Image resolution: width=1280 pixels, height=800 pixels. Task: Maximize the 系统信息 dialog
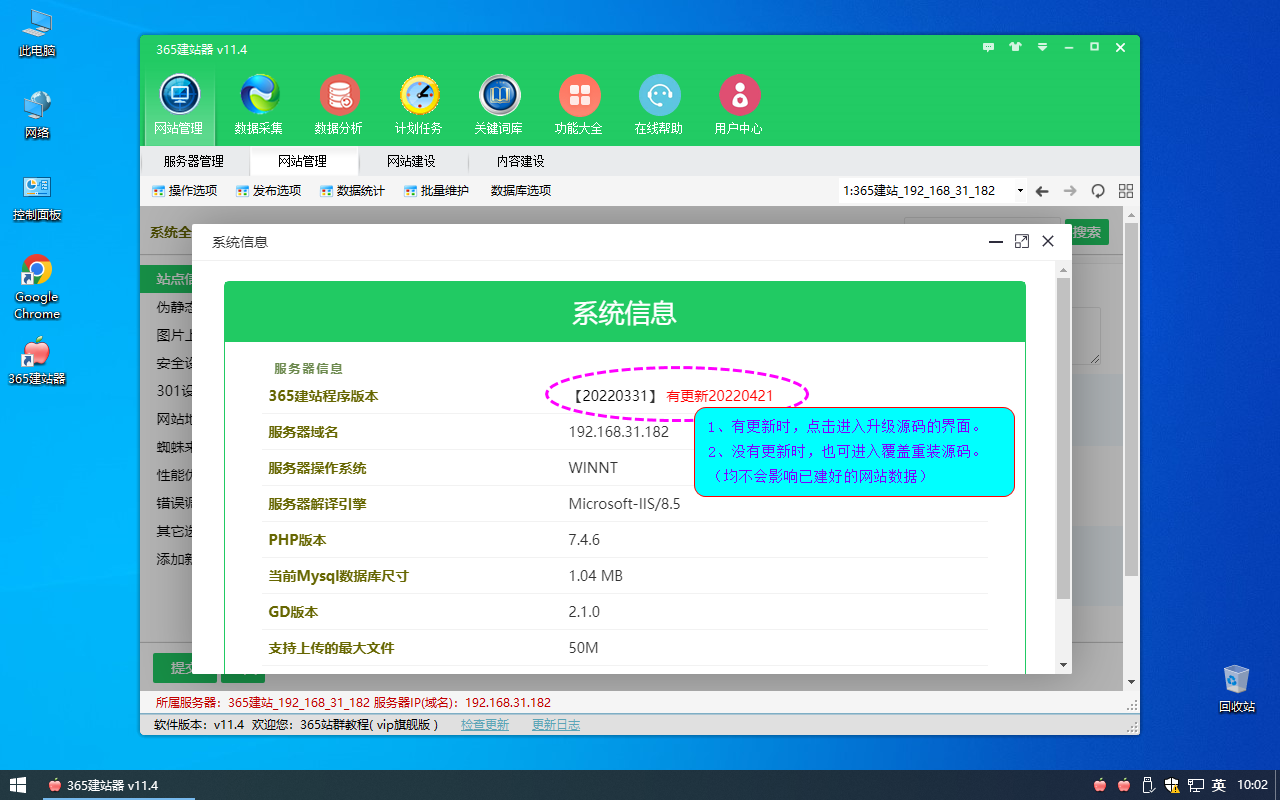click(x=1021, y=241)
